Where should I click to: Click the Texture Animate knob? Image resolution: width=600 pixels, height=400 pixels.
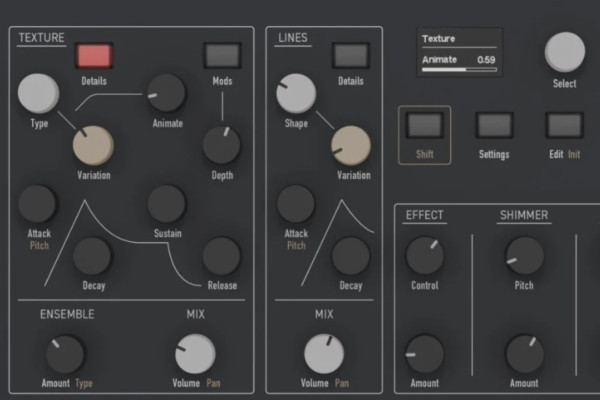click(x=166, y=93)
